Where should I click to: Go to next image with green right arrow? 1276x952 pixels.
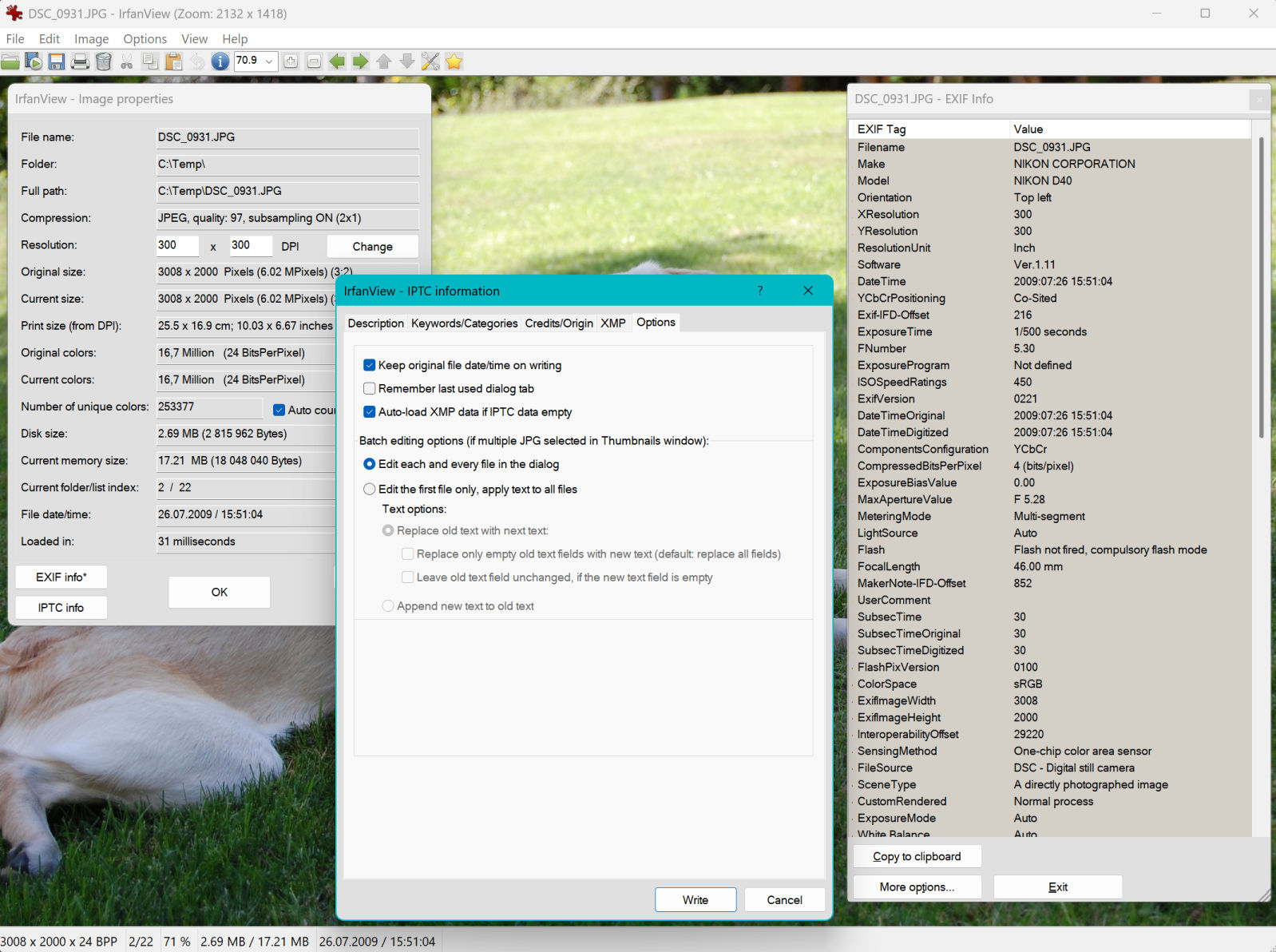click(360, 61)
